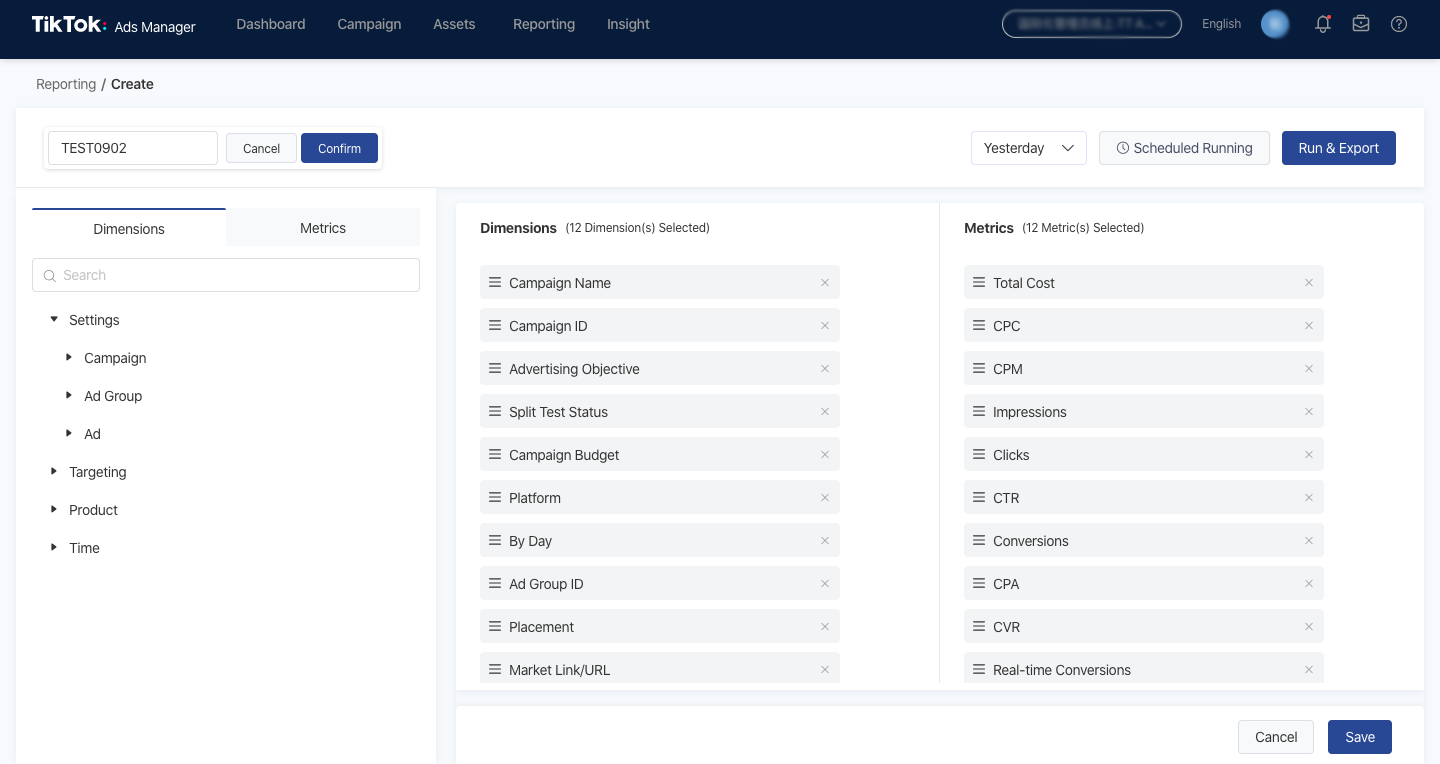Open the Reporting menu

544,24
